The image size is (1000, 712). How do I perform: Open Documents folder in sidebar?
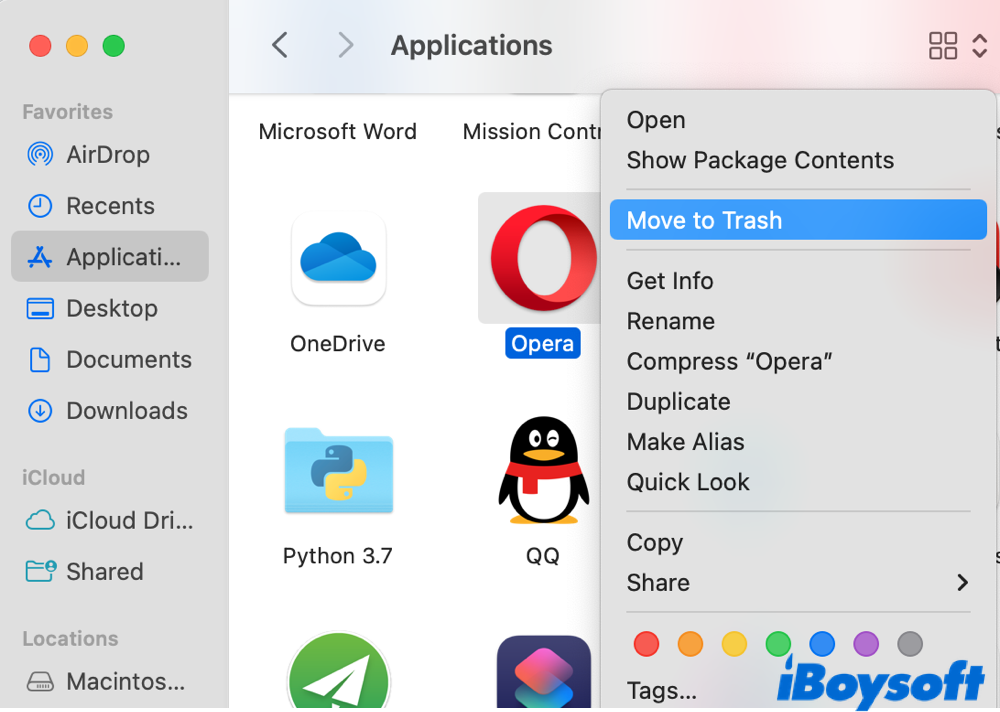point(128,360)
